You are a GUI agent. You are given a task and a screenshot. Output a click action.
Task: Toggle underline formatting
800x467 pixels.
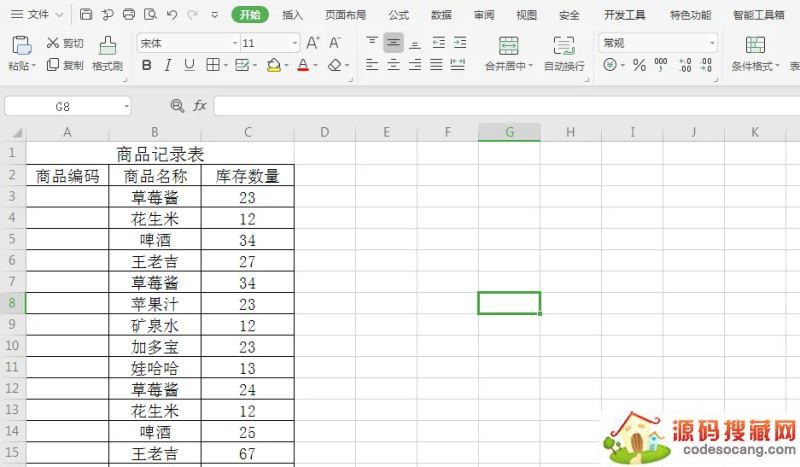189,65
